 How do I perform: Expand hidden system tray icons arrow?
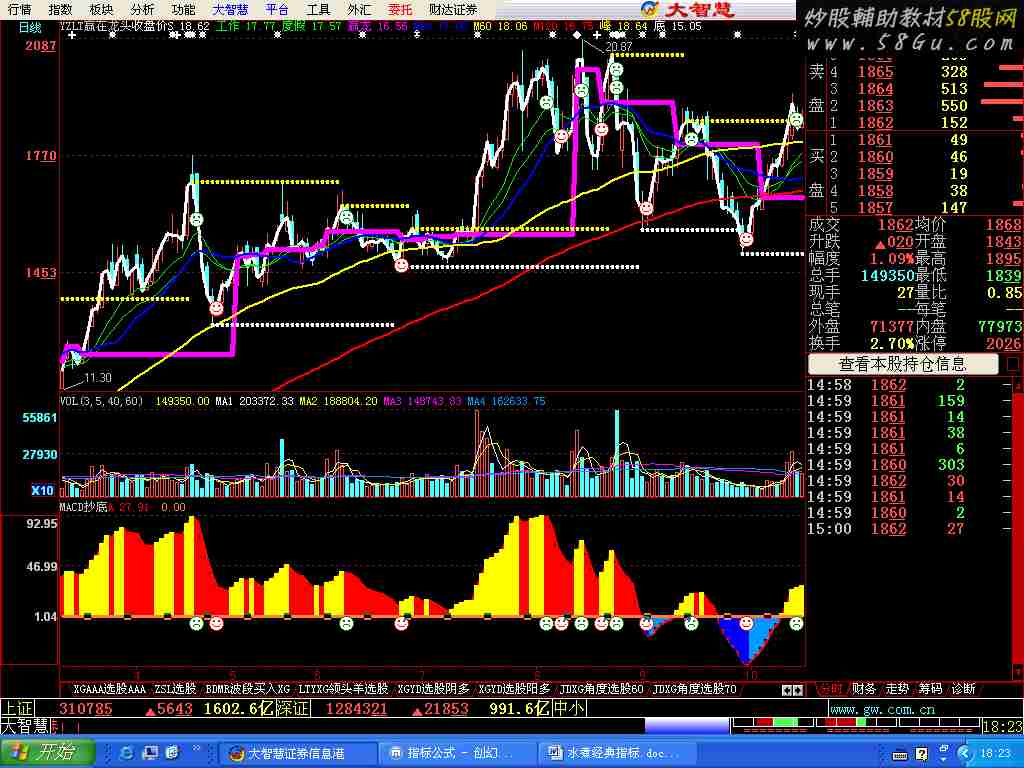965,754
